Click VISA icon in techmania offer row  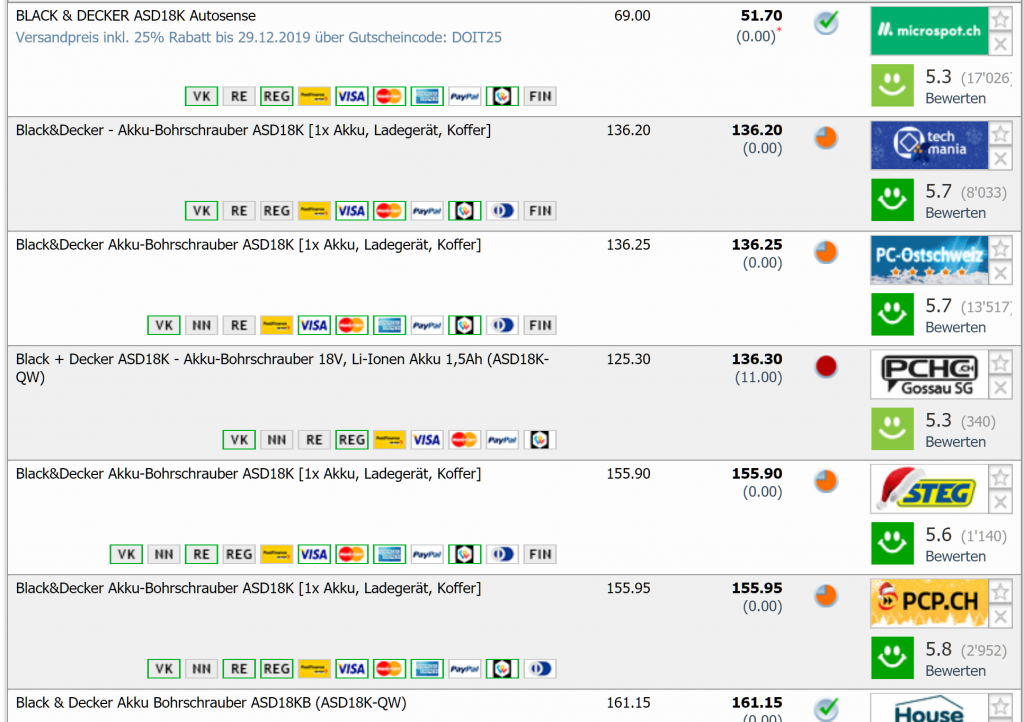351,211
